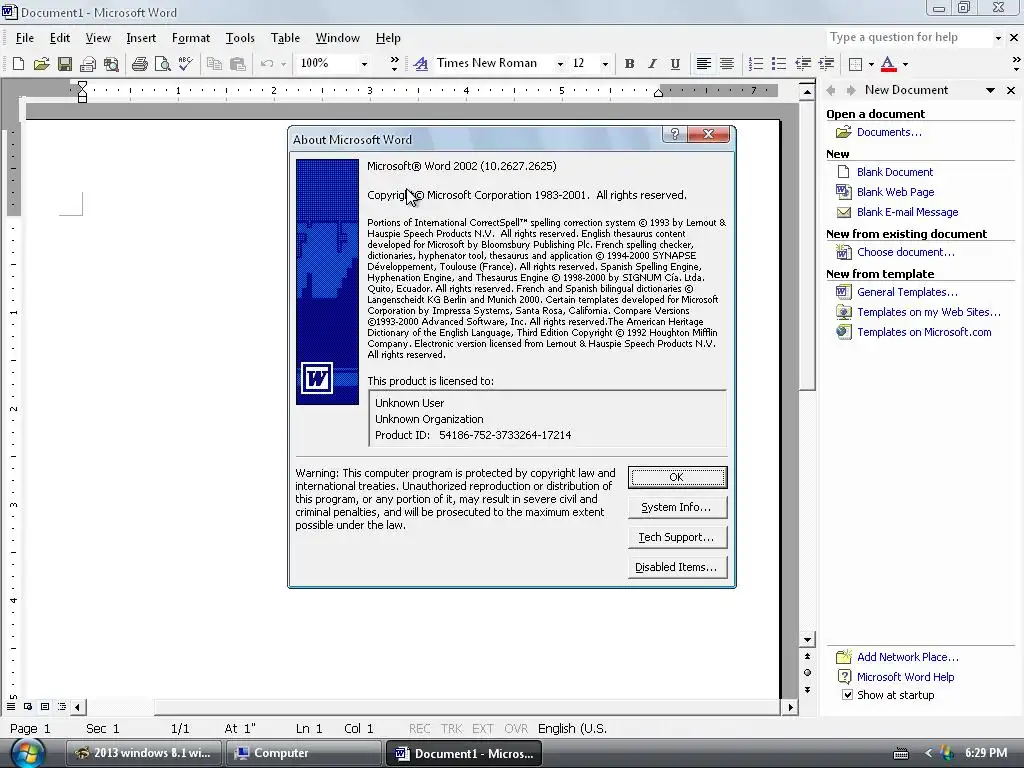Click Templates on Microsoft.com link
The height and width of the screenshot is (768, 1024).
point(924,332)
